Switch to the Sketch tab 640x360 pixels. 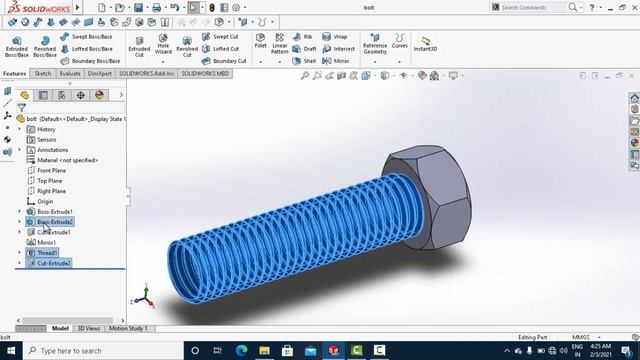[43, 73]
